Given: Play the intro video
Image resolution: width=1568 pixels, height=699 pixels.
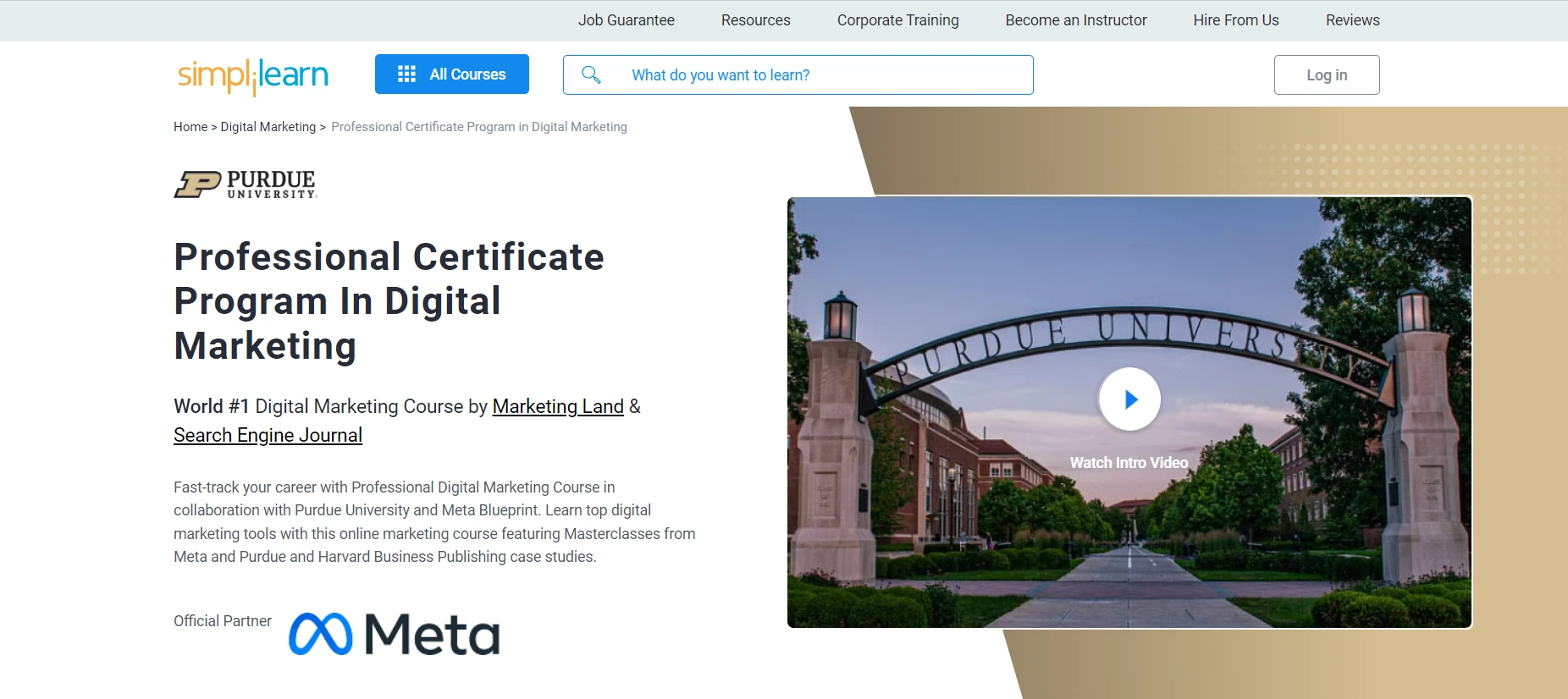Looking at the screenshot, I should pos(1129,399).
